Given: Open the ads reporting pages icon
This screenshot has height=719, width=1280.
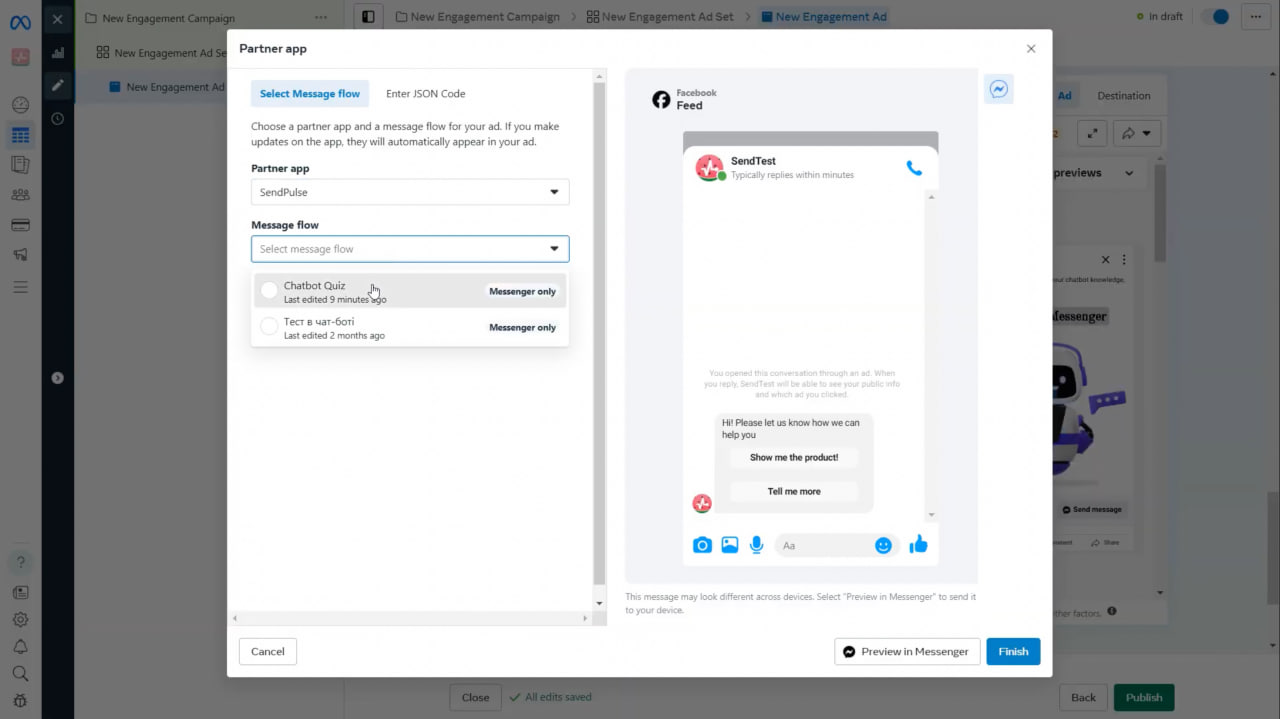Looking at the screenshot, I should coord(20,164).
